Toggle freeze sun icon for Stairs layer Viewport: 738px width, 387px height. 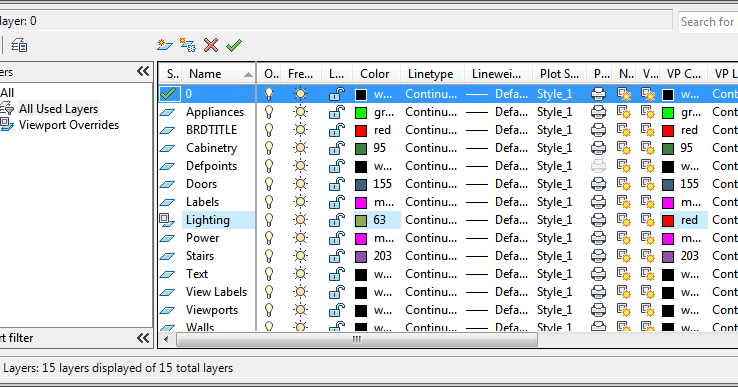click(x=300, y=256)
